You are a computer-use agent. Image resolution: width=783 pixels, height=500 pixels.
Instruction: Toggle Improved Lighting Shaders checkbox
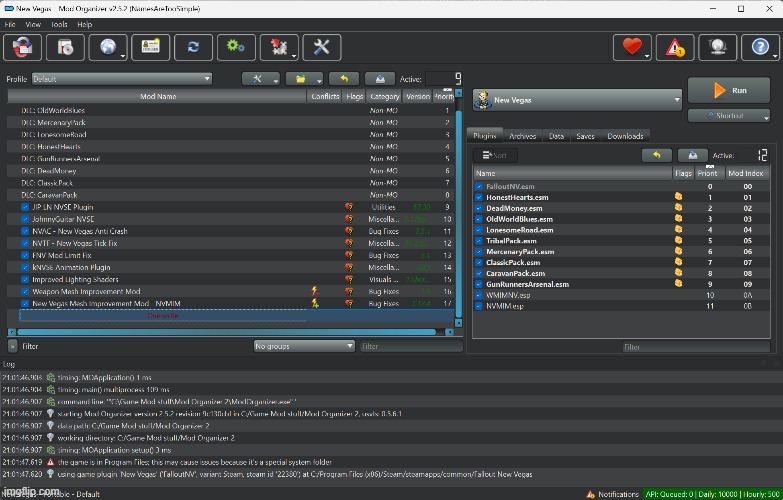[25, 279]
